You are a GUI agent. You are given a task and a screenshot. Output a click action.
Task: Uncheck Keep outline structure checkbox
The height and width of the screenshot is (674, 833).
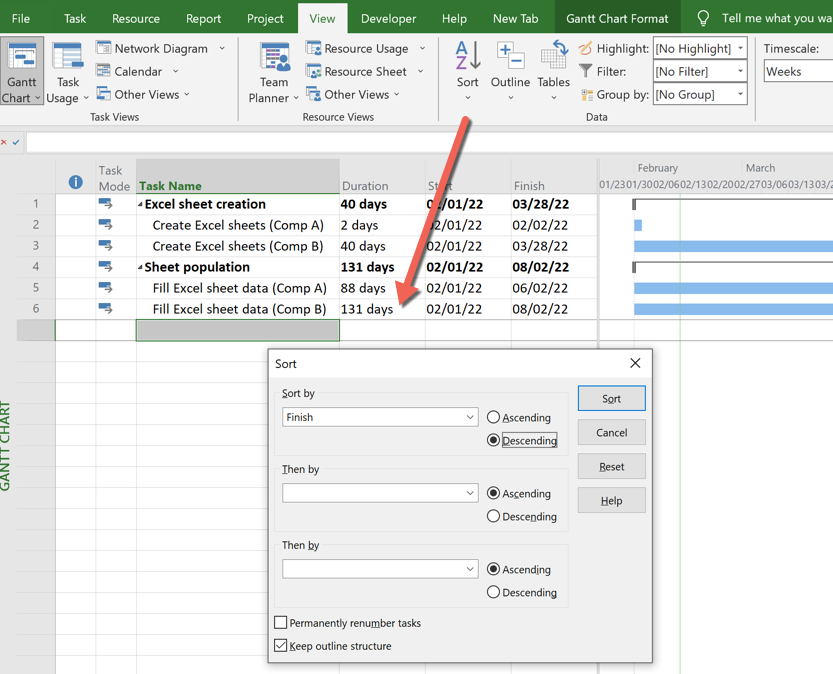pyautogui.click(x=280, y=646)
